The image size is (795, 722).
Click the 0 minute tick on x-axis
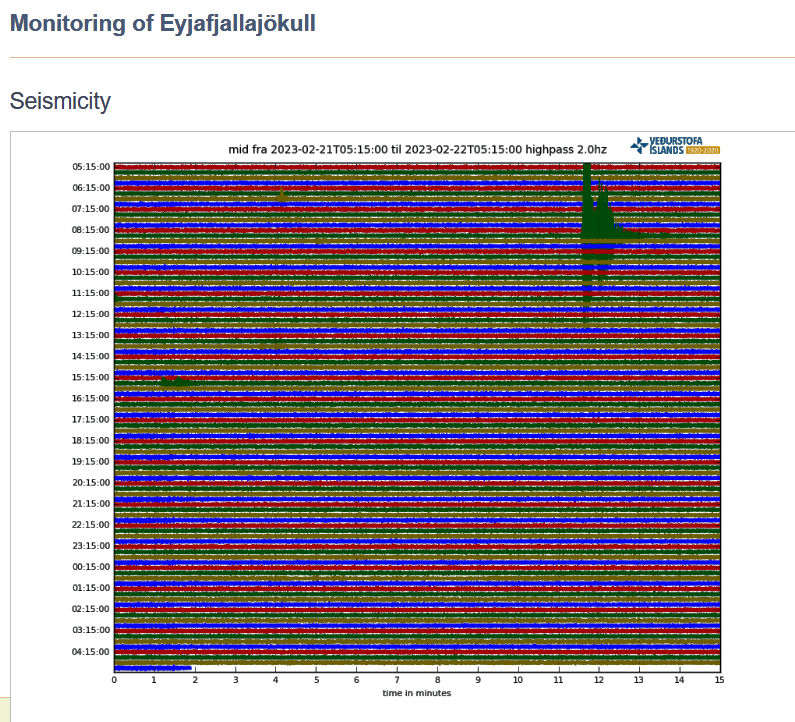pos(114,680)
